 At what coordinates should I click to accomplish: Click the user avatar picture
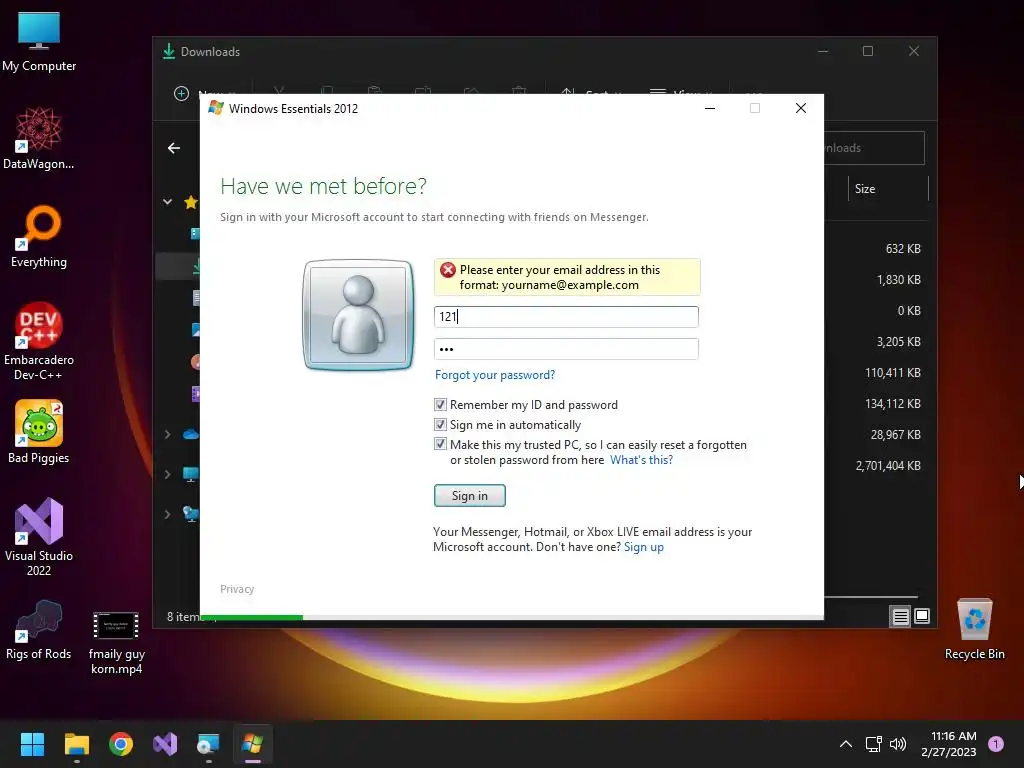point(358,315)
